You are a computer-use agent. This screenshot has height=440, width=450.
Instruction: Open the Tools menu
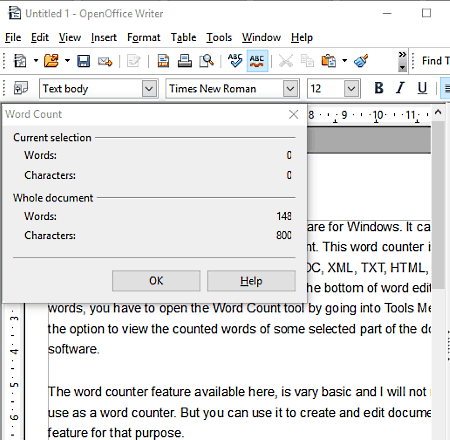219,38
